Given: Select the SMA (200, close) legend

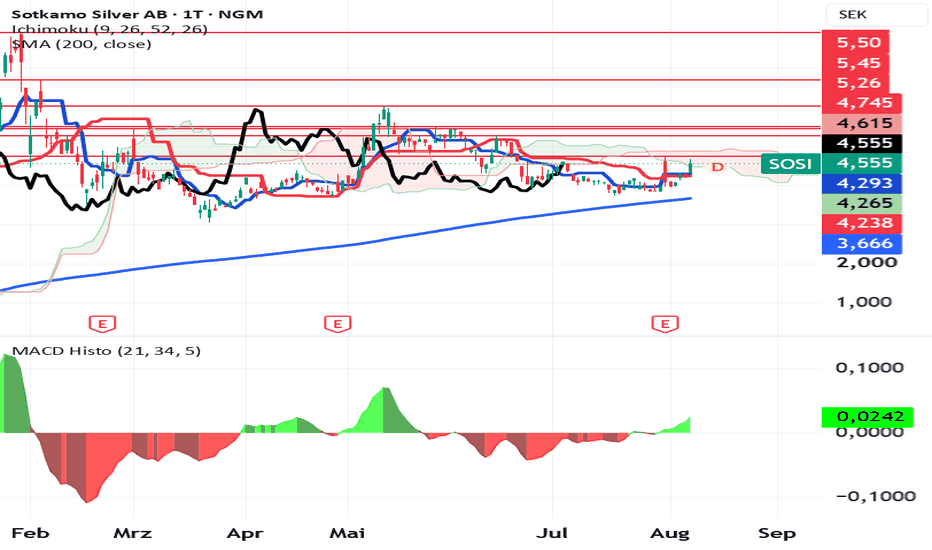Looking at the screenshot, I should 82,44.
